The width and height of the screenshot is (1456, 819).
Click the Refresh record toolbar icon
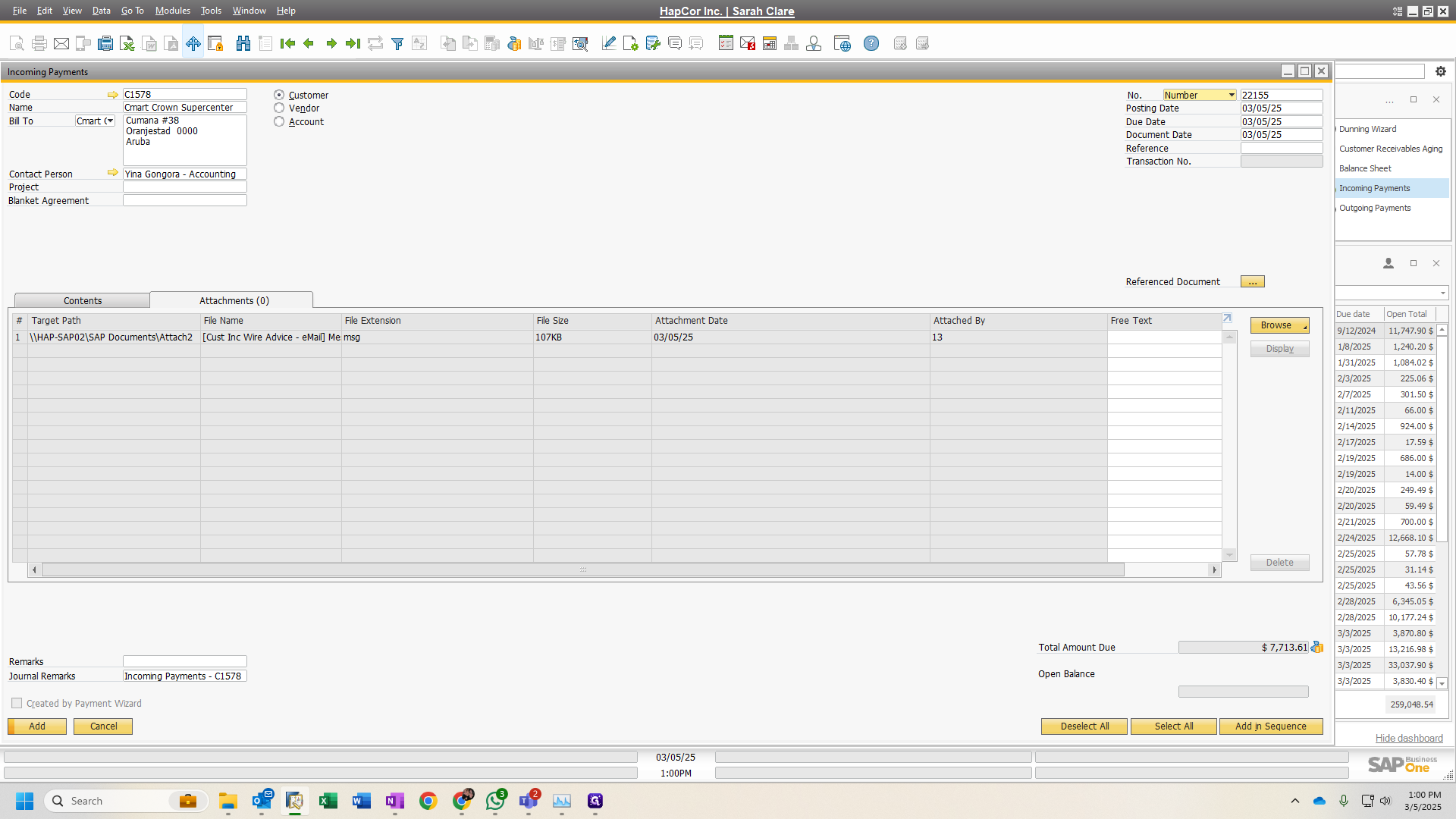point(375,43)
